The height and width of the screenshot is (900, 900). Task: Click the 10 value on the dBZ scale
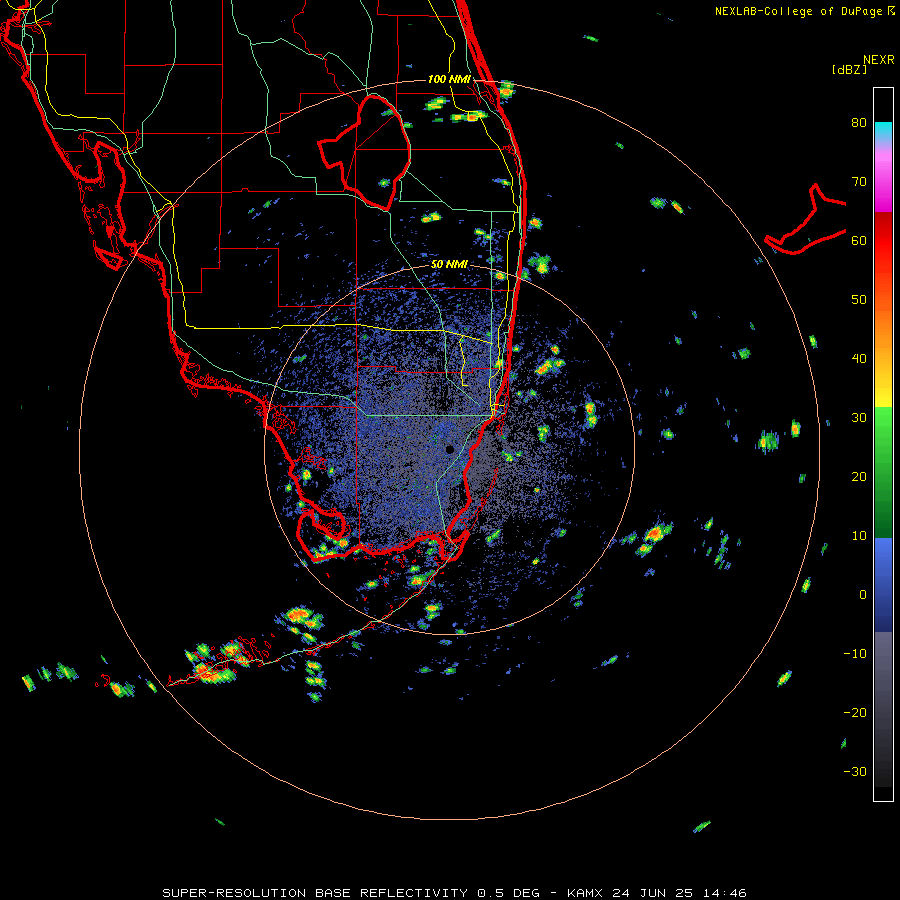[859, 536]
